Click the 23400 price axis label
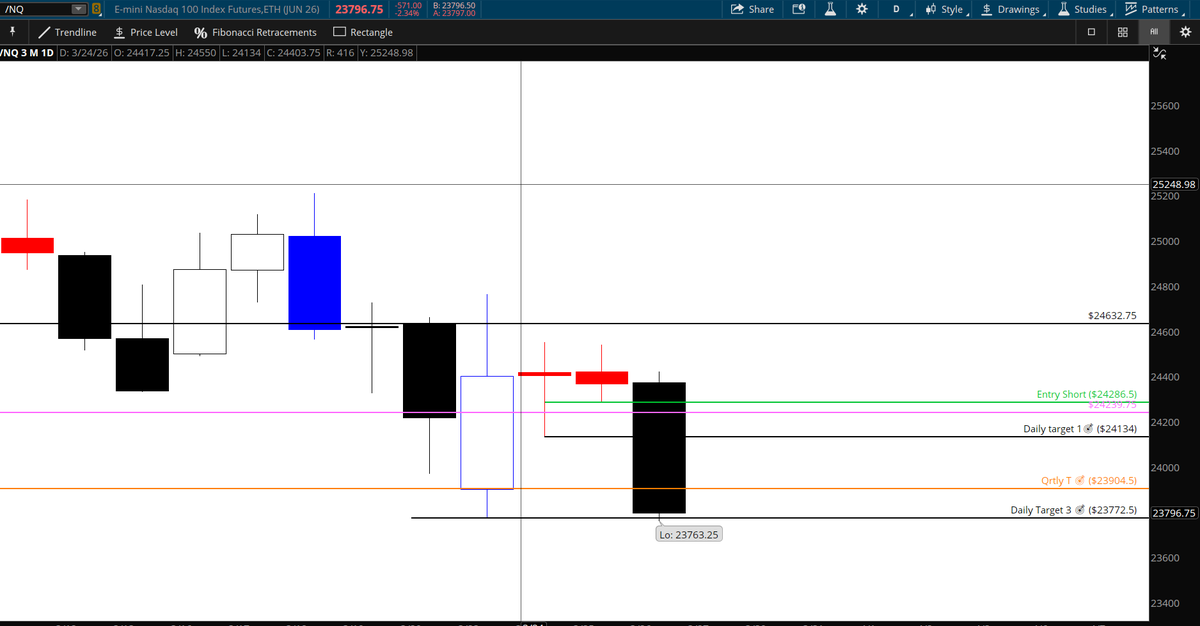 (1166, 604)
